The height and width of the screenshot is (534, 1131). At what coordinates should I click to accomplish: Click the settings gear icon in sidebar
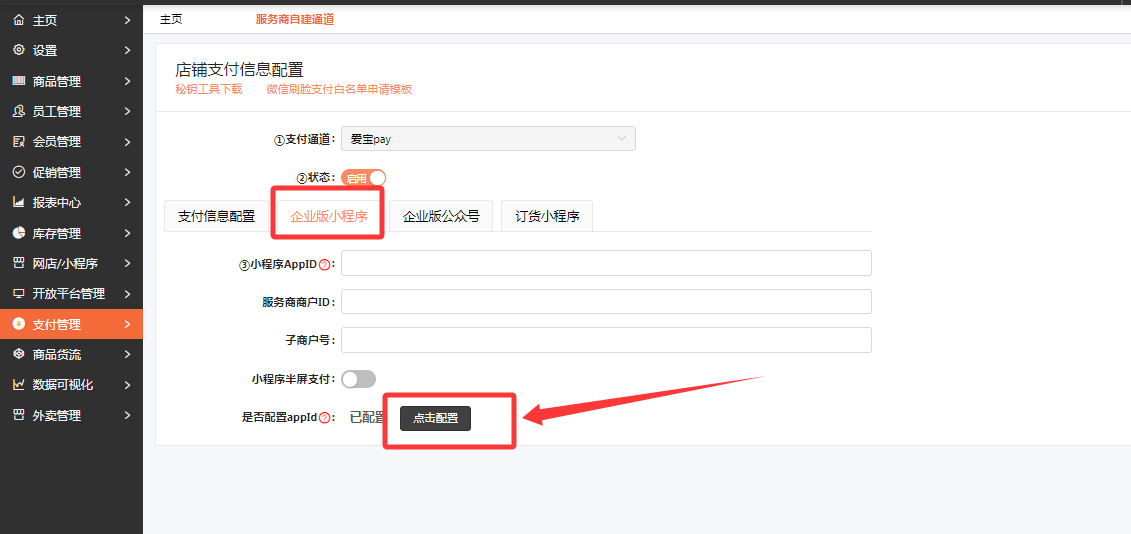18,50
